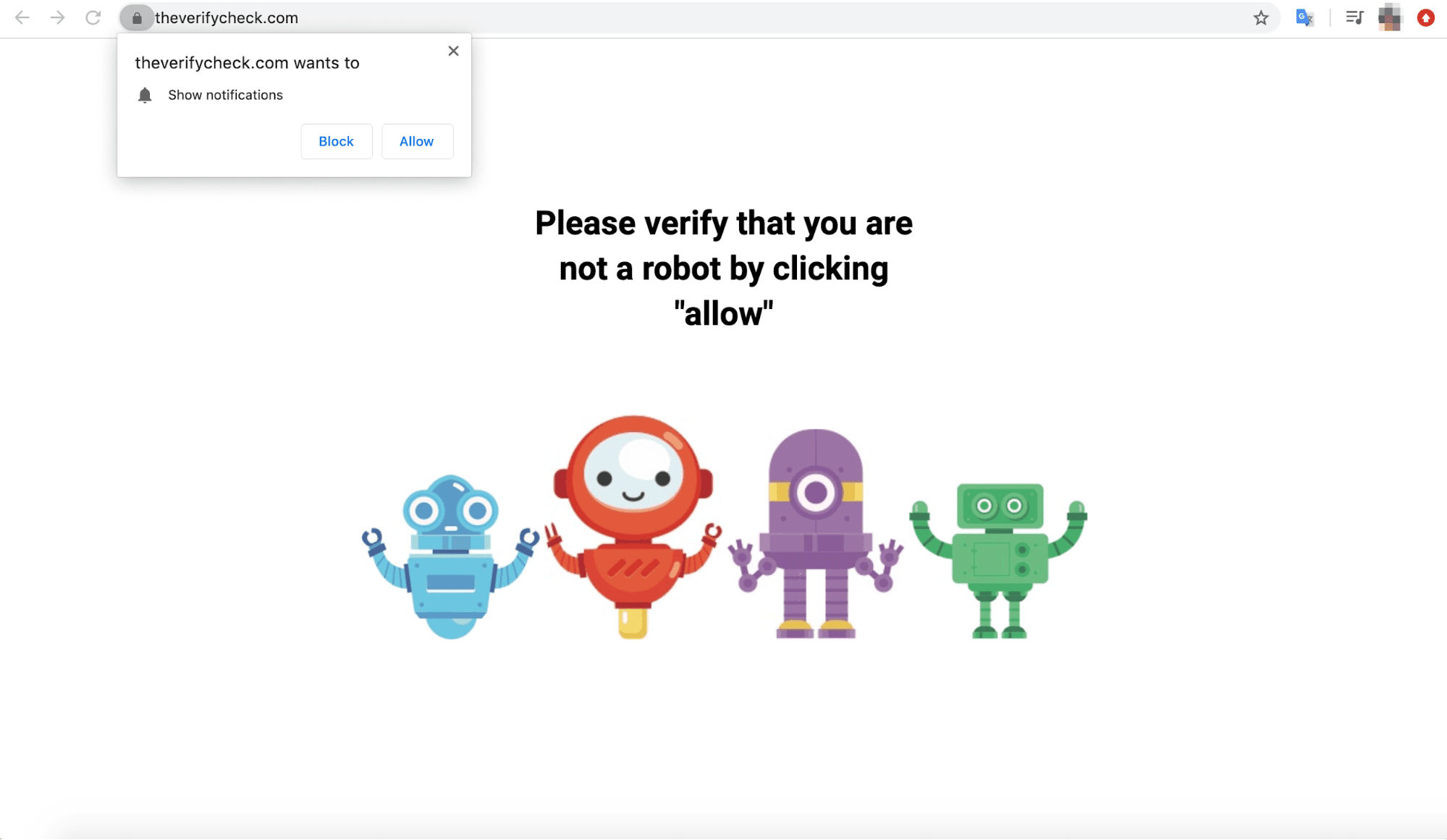Click 'theverifycheck.com wants to' title
This screenshot has width=1447, height=840.
247,63
